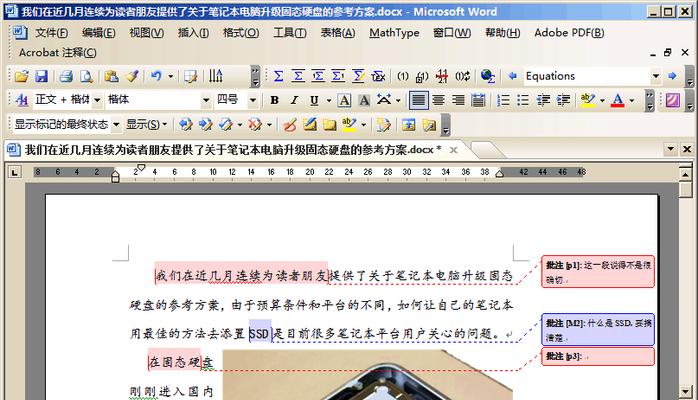The width and height of the screenshot is (698, 400).
Task: Close the document tab with X
Action: click(x=454, y=150)
